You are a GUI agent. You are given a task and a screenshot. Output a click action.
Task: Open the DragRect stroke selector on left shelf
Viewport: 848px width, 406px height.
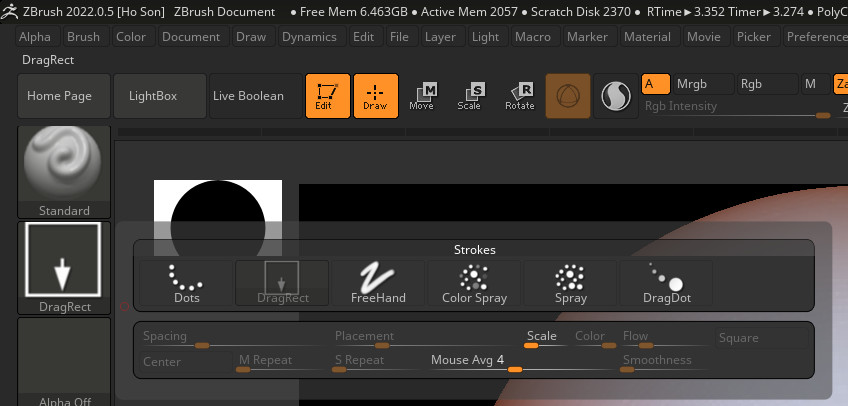point(64,268)
